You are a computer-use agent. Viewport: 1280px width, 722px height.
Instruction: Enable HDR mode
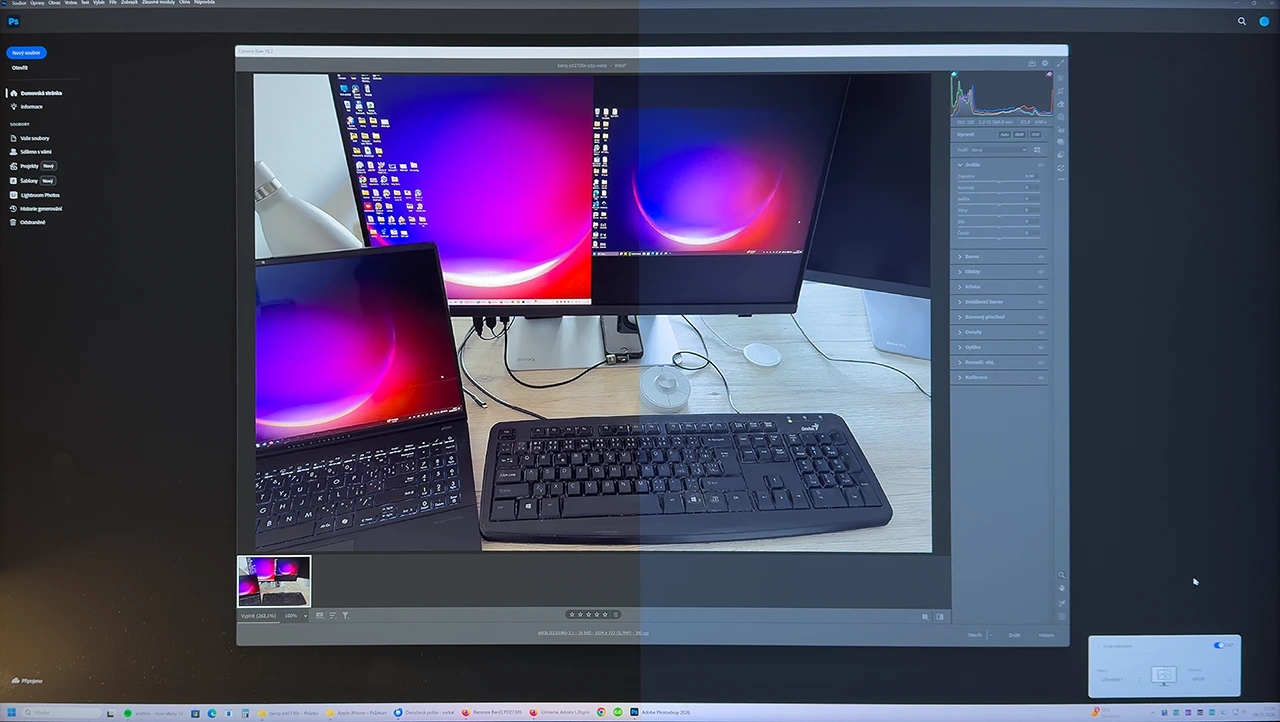click(x=1036, y=135)
